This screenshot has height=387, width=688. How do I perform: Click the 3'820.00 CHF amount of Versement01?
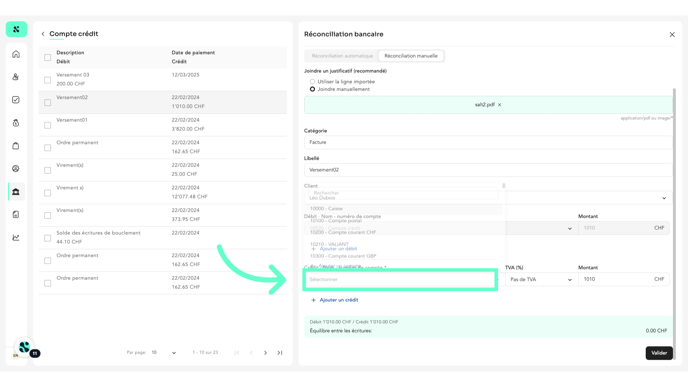pyautogui.click(x=188, y=129)
